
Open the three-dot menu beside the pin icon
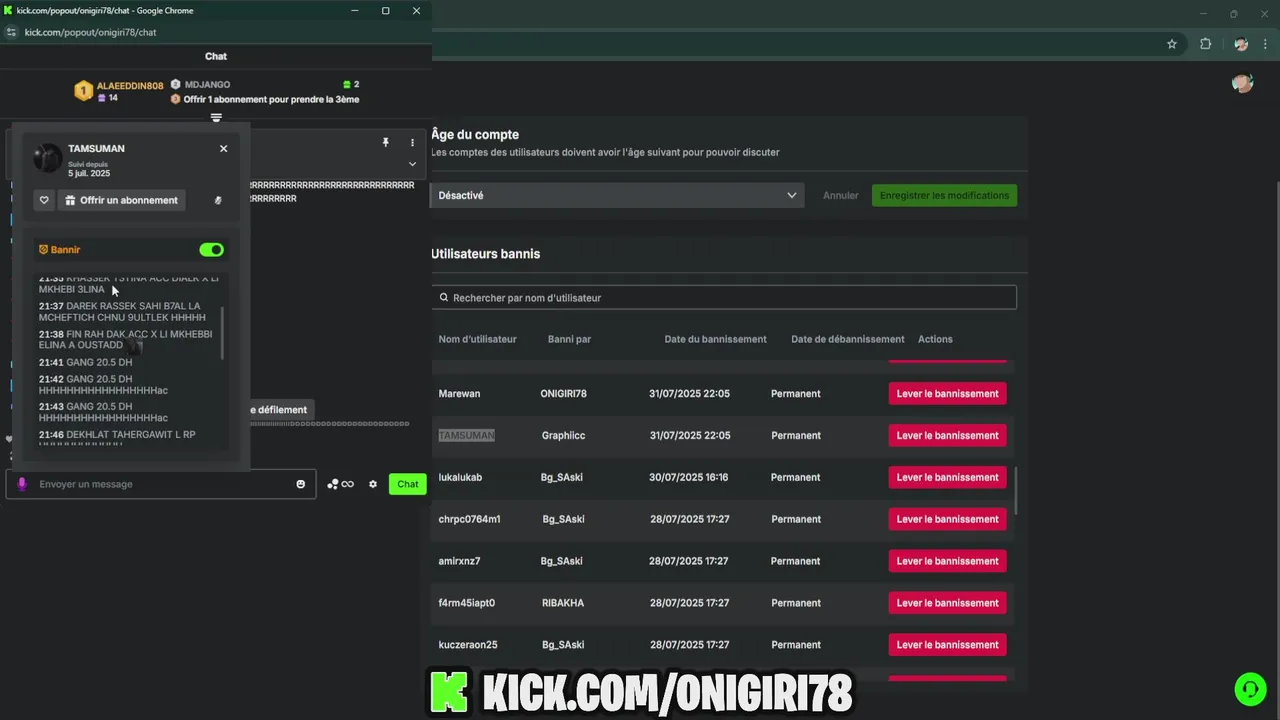pyautogui.click(x=412, y=143)
